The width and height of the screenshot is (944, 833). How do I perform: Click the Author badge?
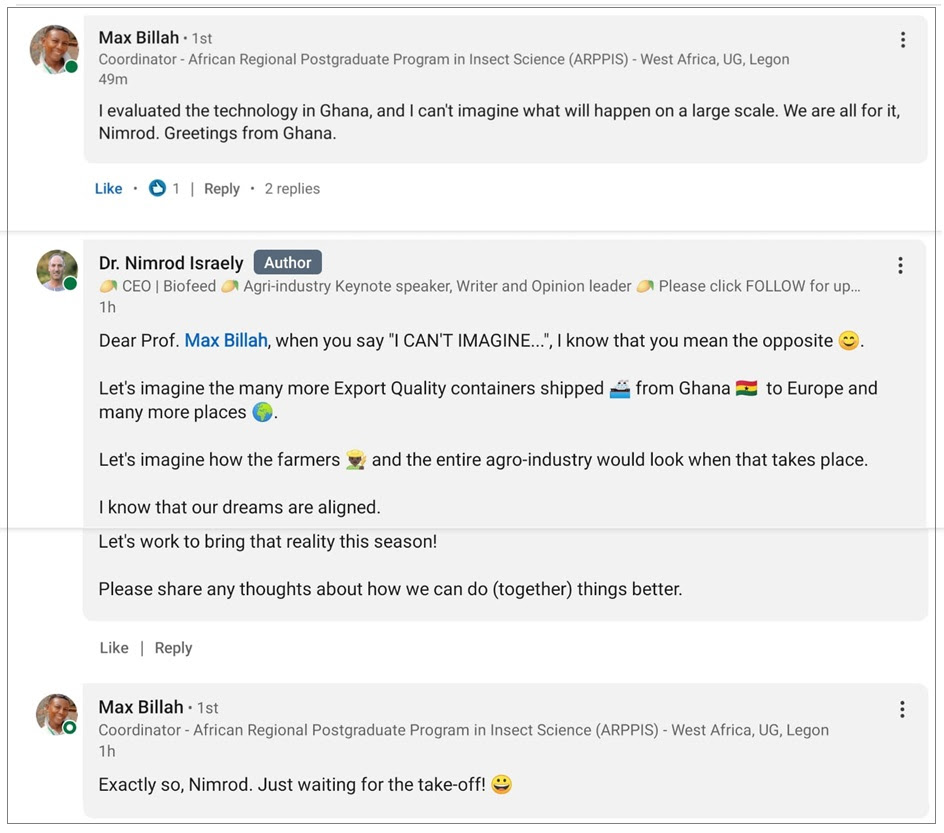pyautogui.click(x=287, y=263)
